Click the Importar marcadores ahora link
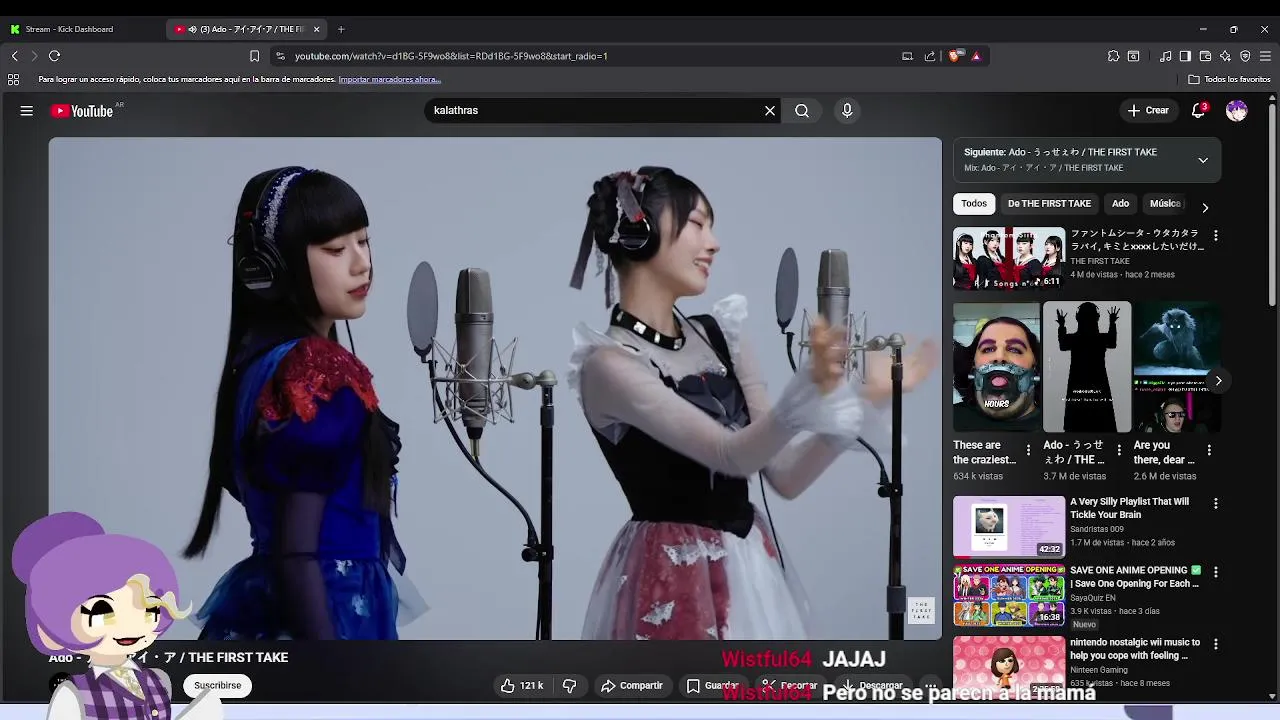This screenshot has height=720, width=1280. (x=389, y=79)
